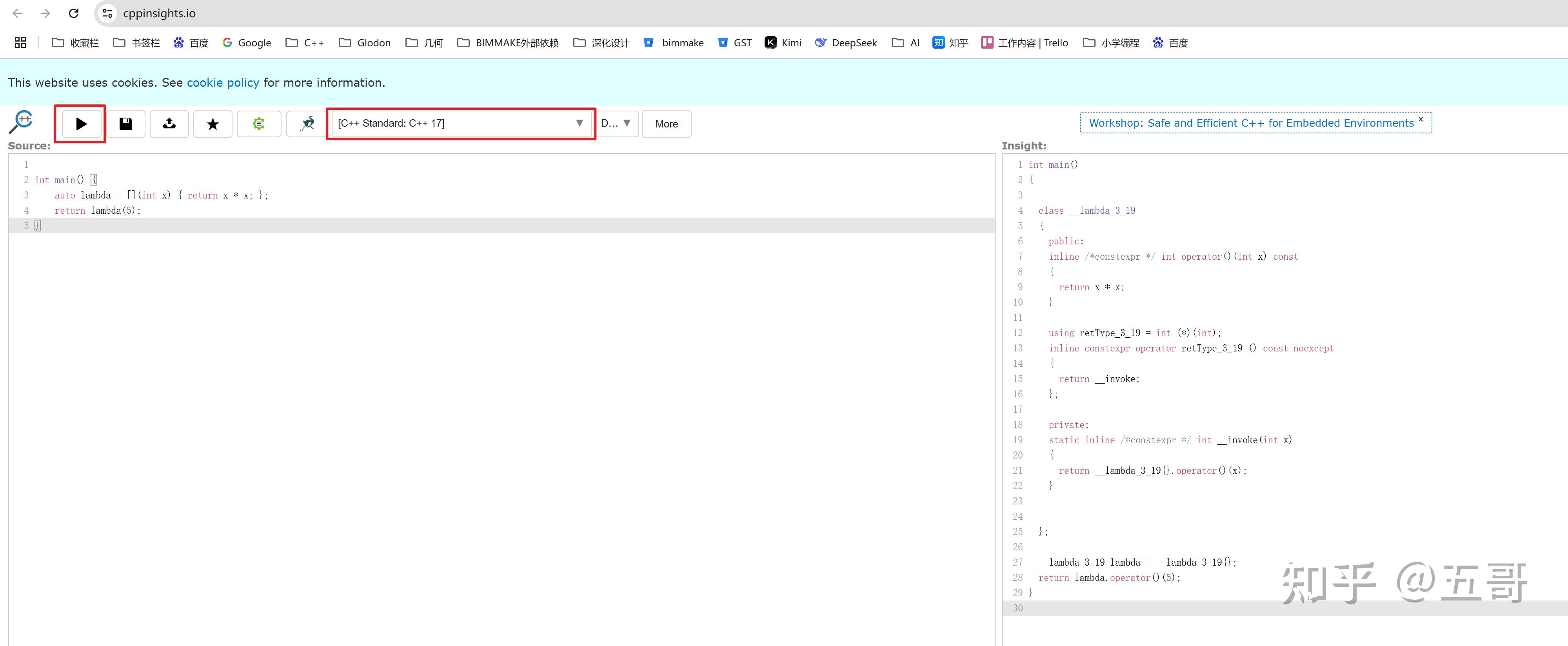Open settings via the green gear icon
Viewport: 1568px width, 646px height.
259,124
